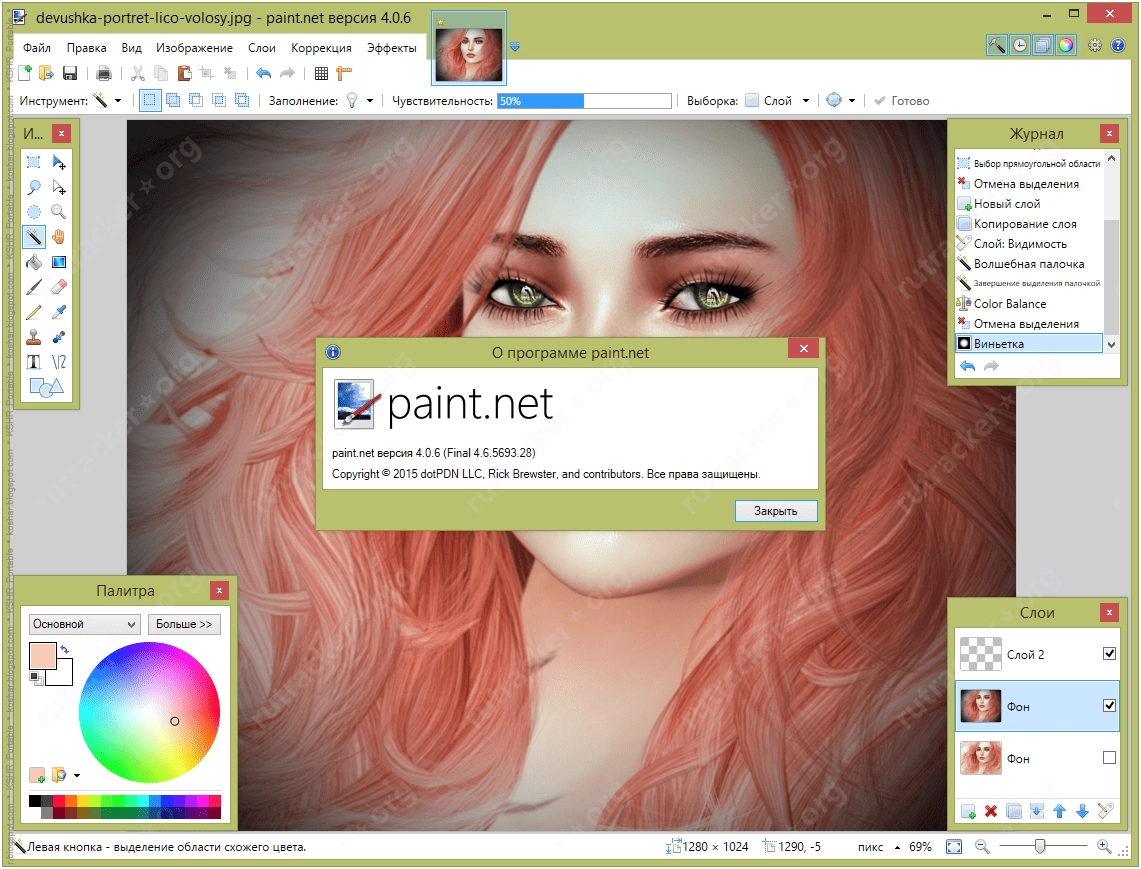Set selection mode to Add (union)
Image resolution: width=1141 pixels, height=869 pixels.
tap(173, 100)
